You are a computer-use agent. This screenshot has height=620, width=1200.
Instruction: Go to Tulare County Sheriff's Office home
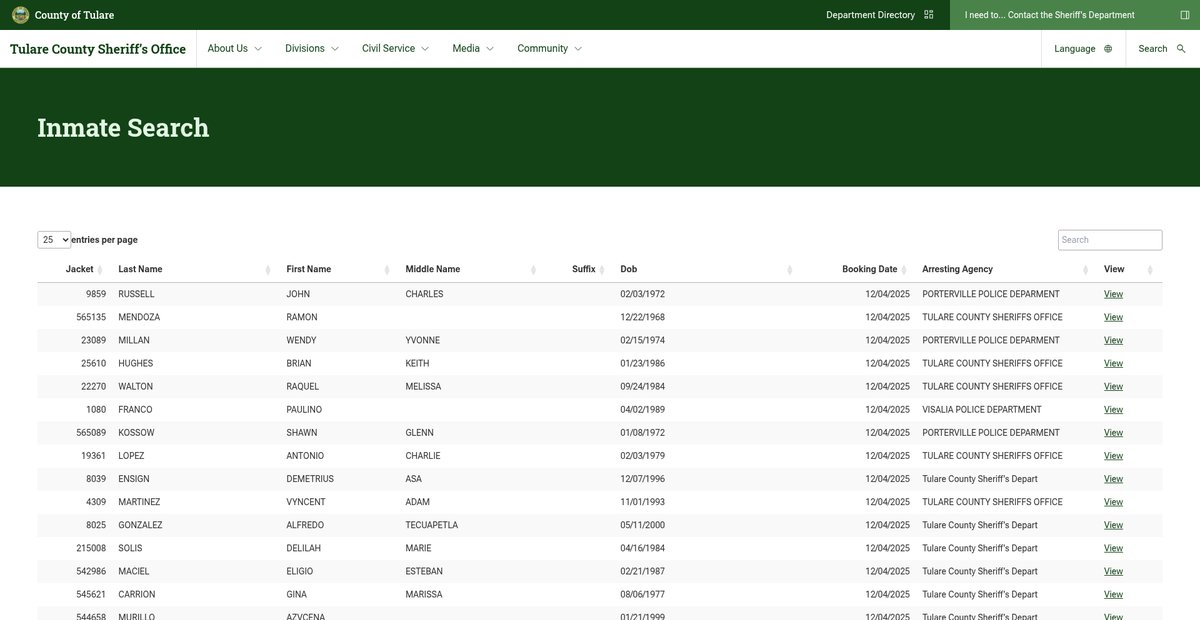pyautogui.click(x=98, y=49)
